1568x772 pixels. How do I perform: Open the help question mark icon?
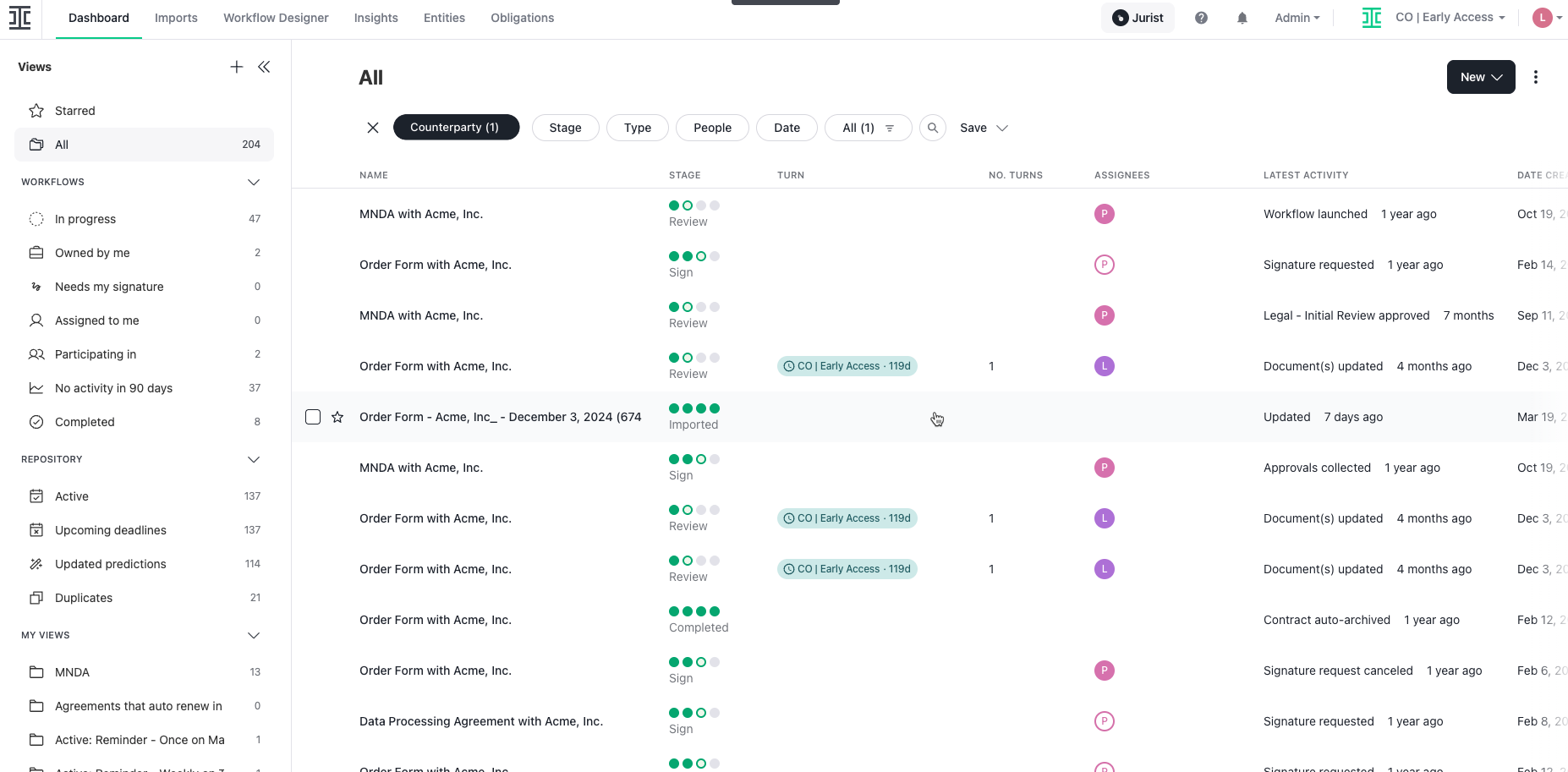coord(1201,18)
